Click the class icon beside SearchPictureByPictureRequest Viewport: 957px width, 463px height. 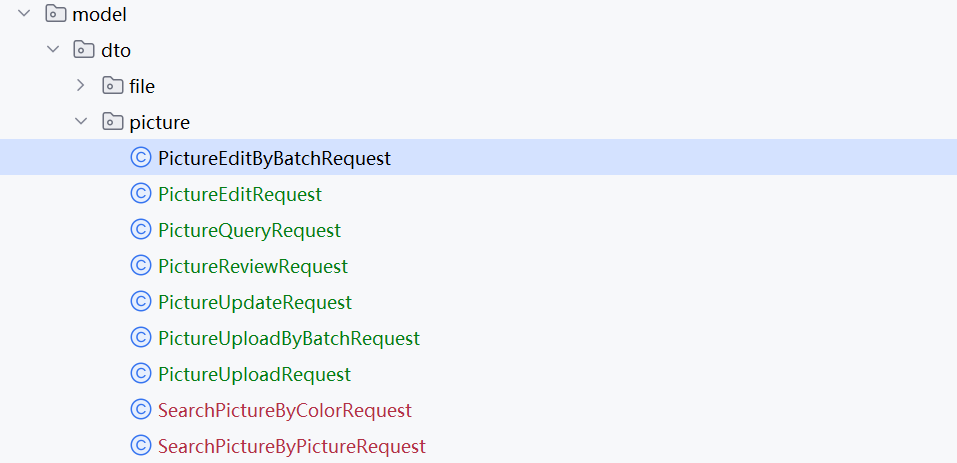[x=140, y=446]
